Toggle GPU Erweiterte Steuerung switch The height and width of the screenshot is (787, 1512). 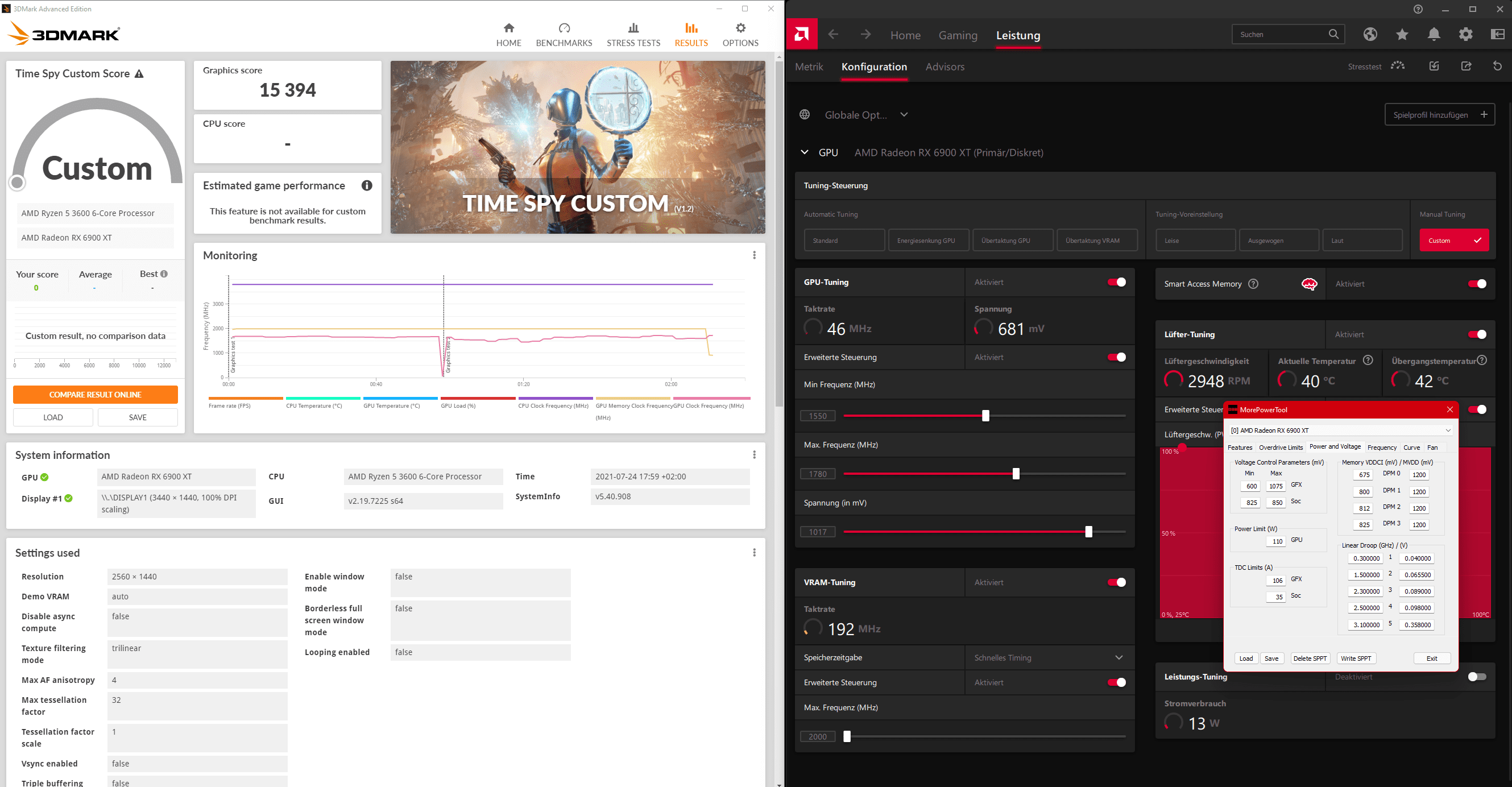pos(1116,358)
